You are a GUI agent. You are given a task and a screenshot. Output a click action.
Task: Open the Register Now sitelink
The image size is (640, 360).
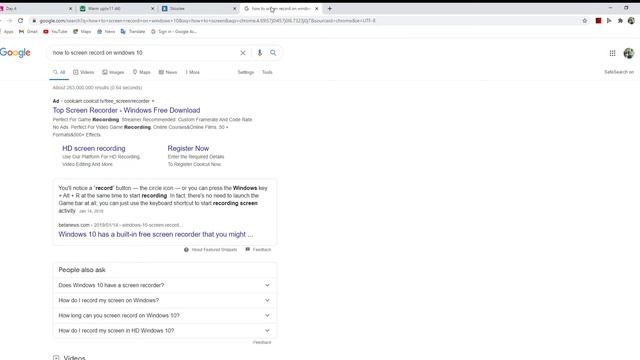(x=188, y=148)
